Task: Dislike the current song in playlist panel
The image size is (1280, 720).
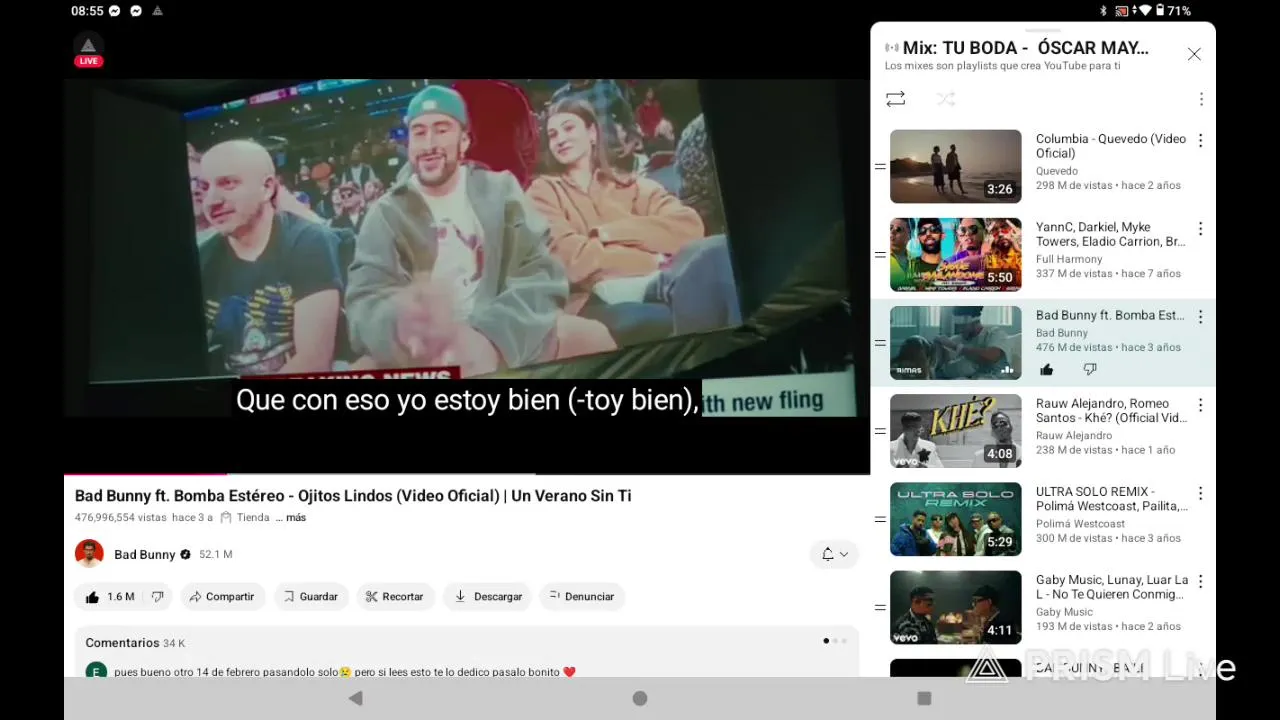Action: pos(1090,369)
